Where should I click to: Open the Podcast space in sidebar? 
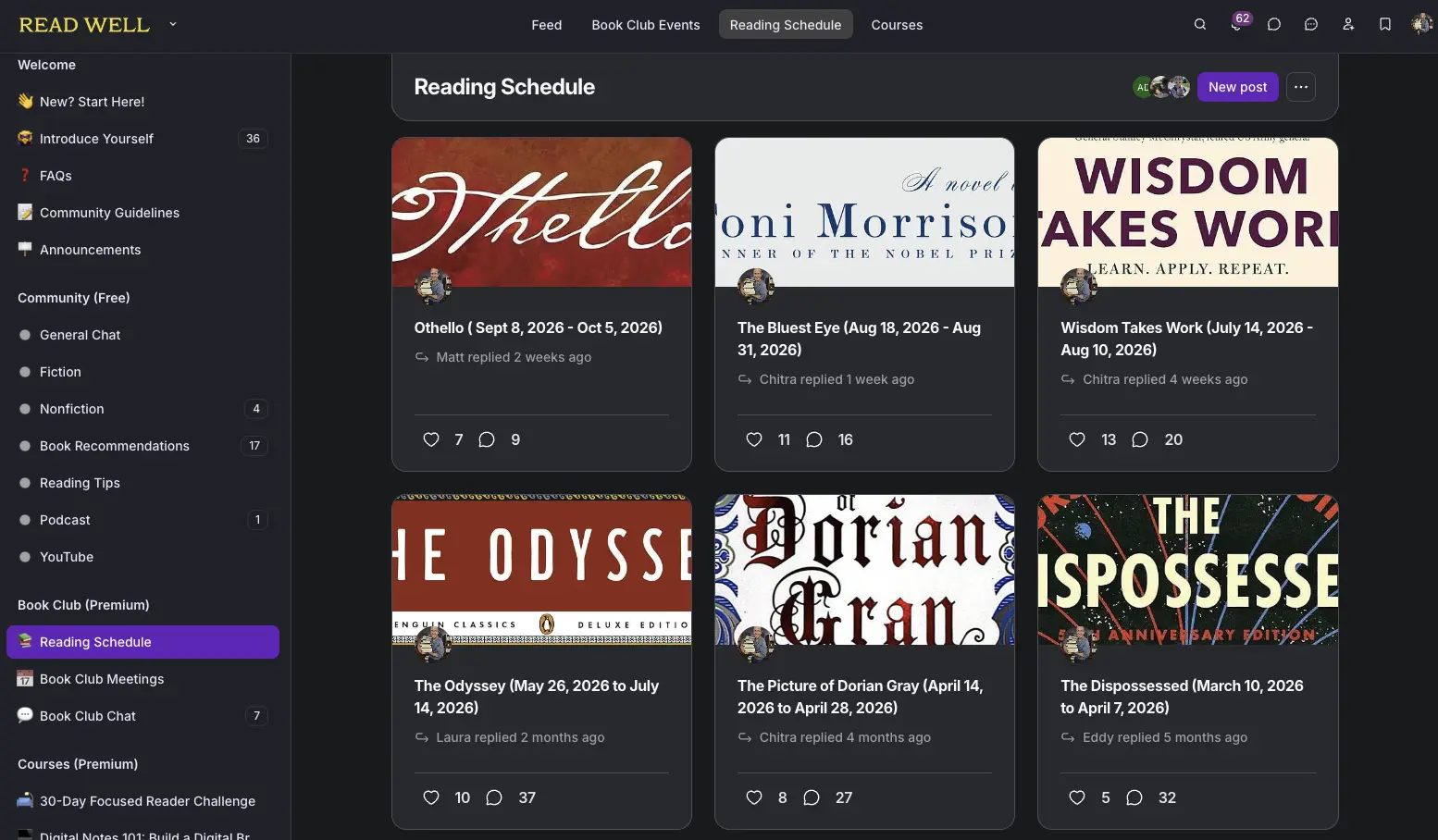[143, 520]
